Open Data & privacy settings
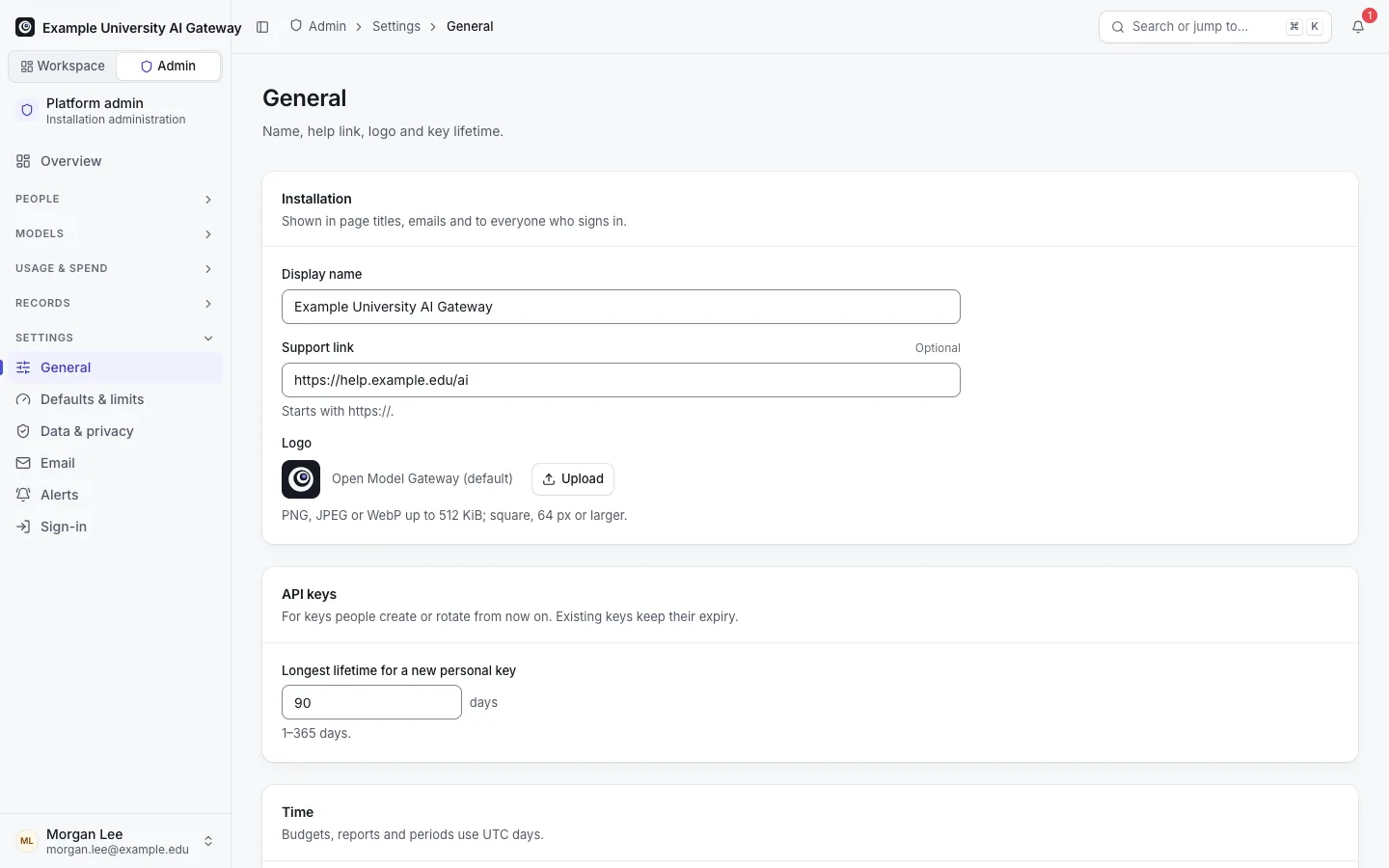 114,431
